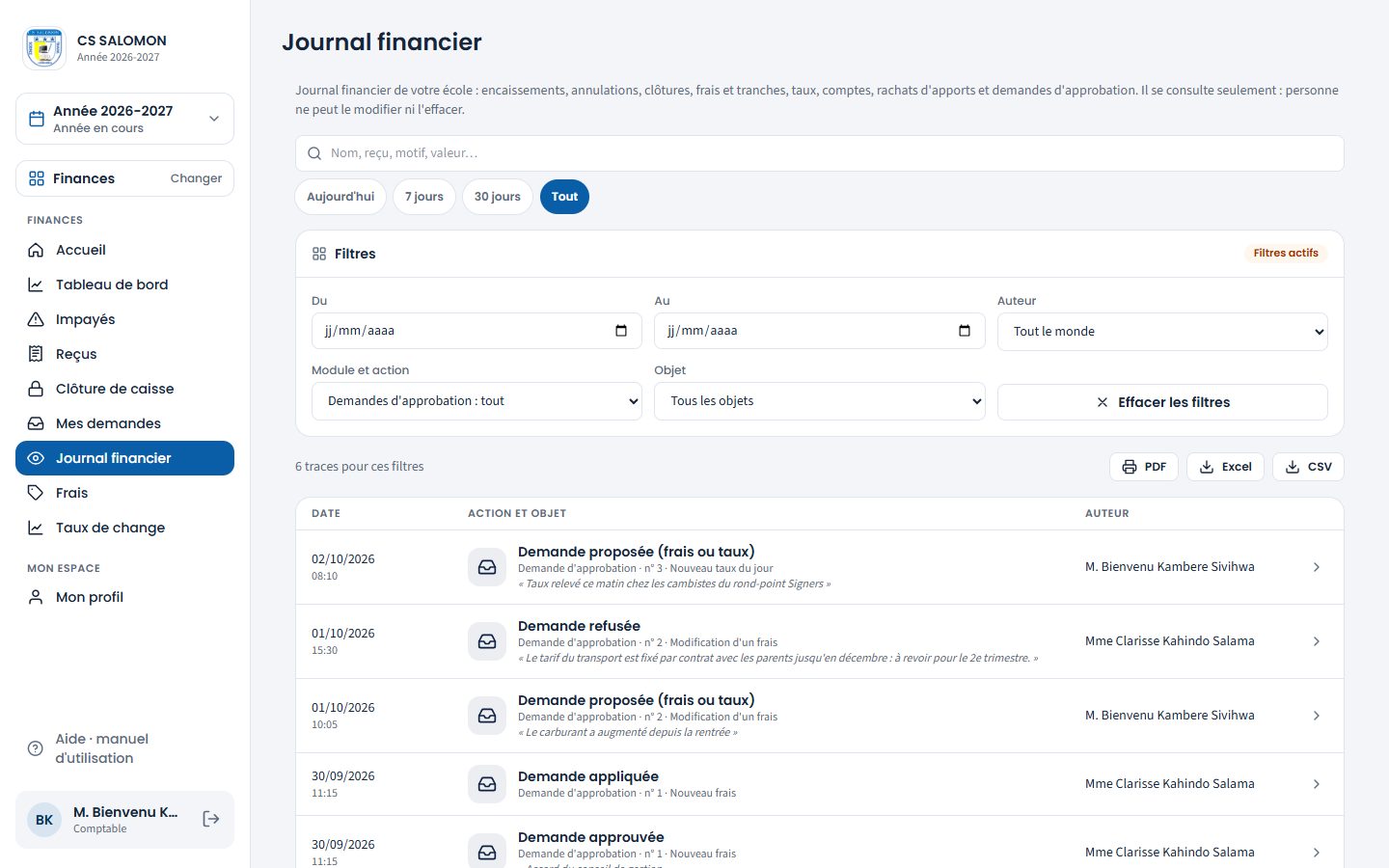This screenshot has height=868, width=1389.
Task: Expand the Demande appliquée row chevron
Action: [x=1317, y=784]
